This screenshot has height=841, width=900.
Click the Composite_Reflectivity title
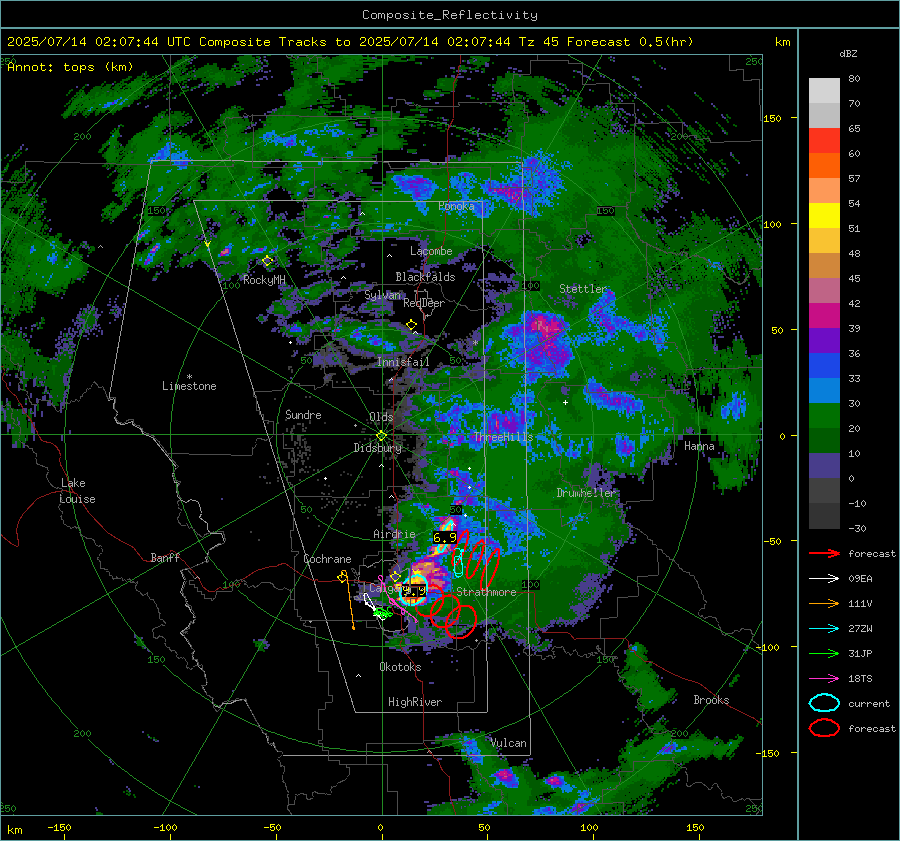coord(449,15)
